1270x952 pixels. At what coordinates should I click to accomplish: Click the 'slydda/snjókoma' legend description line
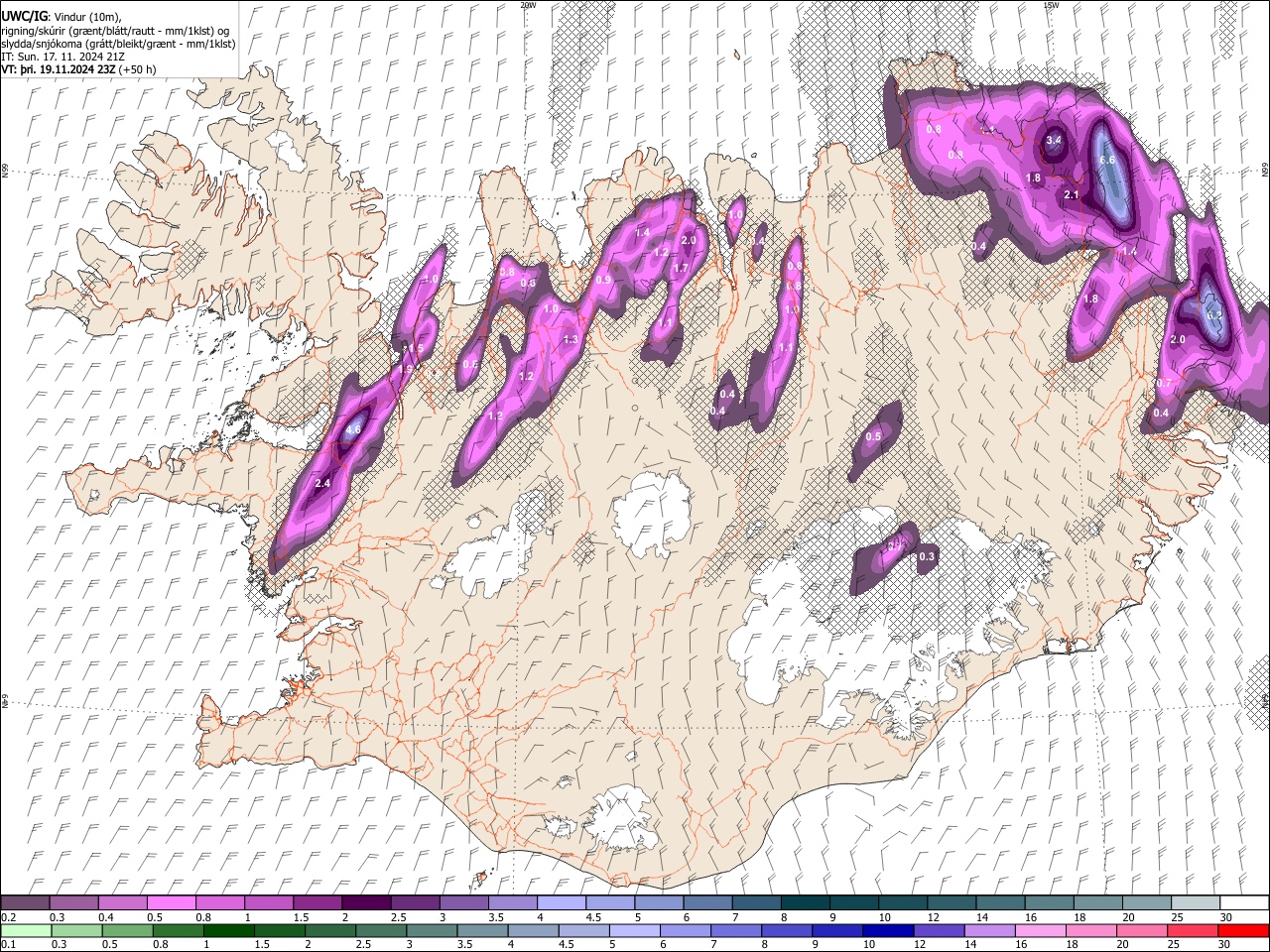(118, 44)
